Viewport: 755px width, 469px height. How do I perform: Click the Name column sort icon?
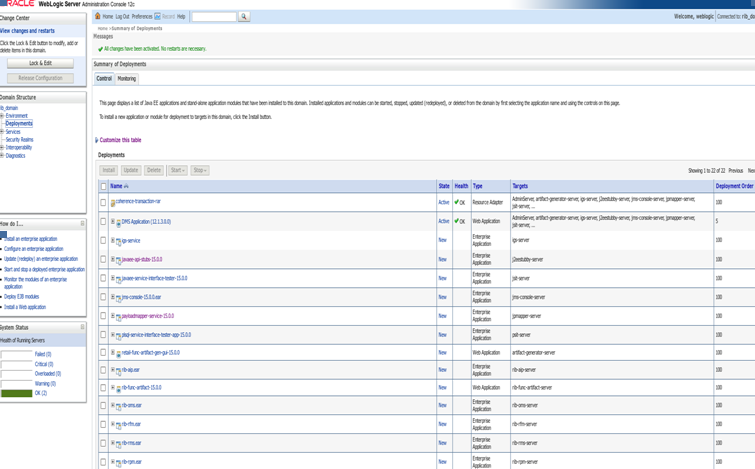[126, 186]
